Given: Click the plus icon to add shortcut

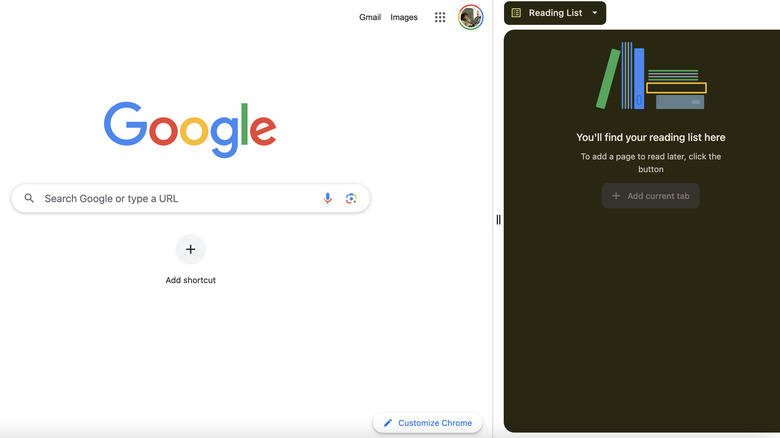Looking at the screenshot, I should 191,249.
